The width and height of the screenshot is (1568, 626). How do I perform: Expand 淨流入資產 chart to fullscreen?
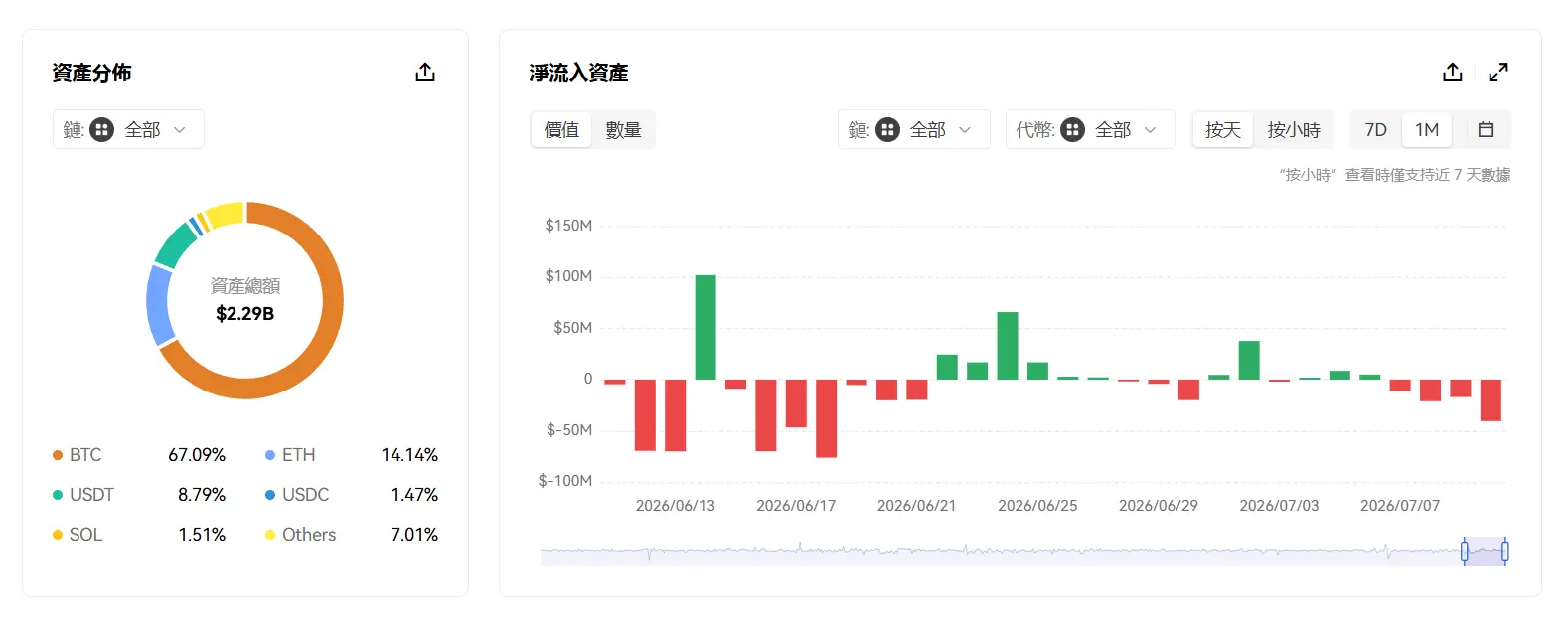pyautogui.click(x=1498, y=73)
